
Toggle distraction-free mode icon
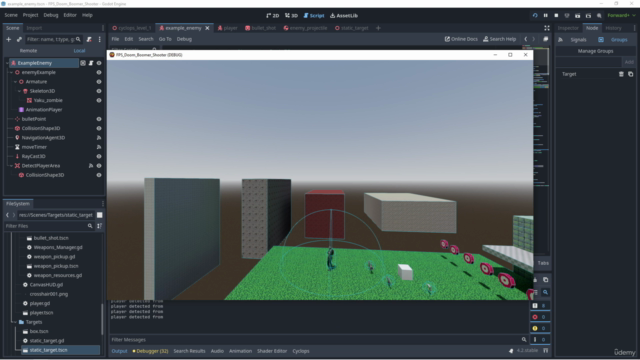pos(547,28)
